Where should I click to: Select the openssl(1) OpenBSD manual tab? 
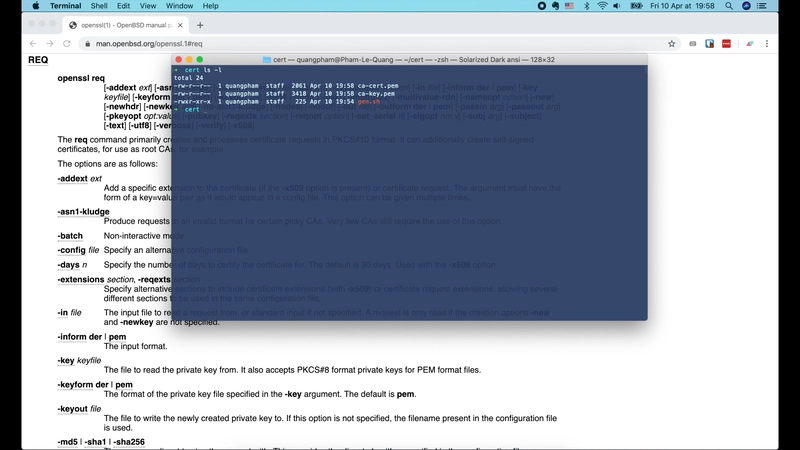[120, 25]
